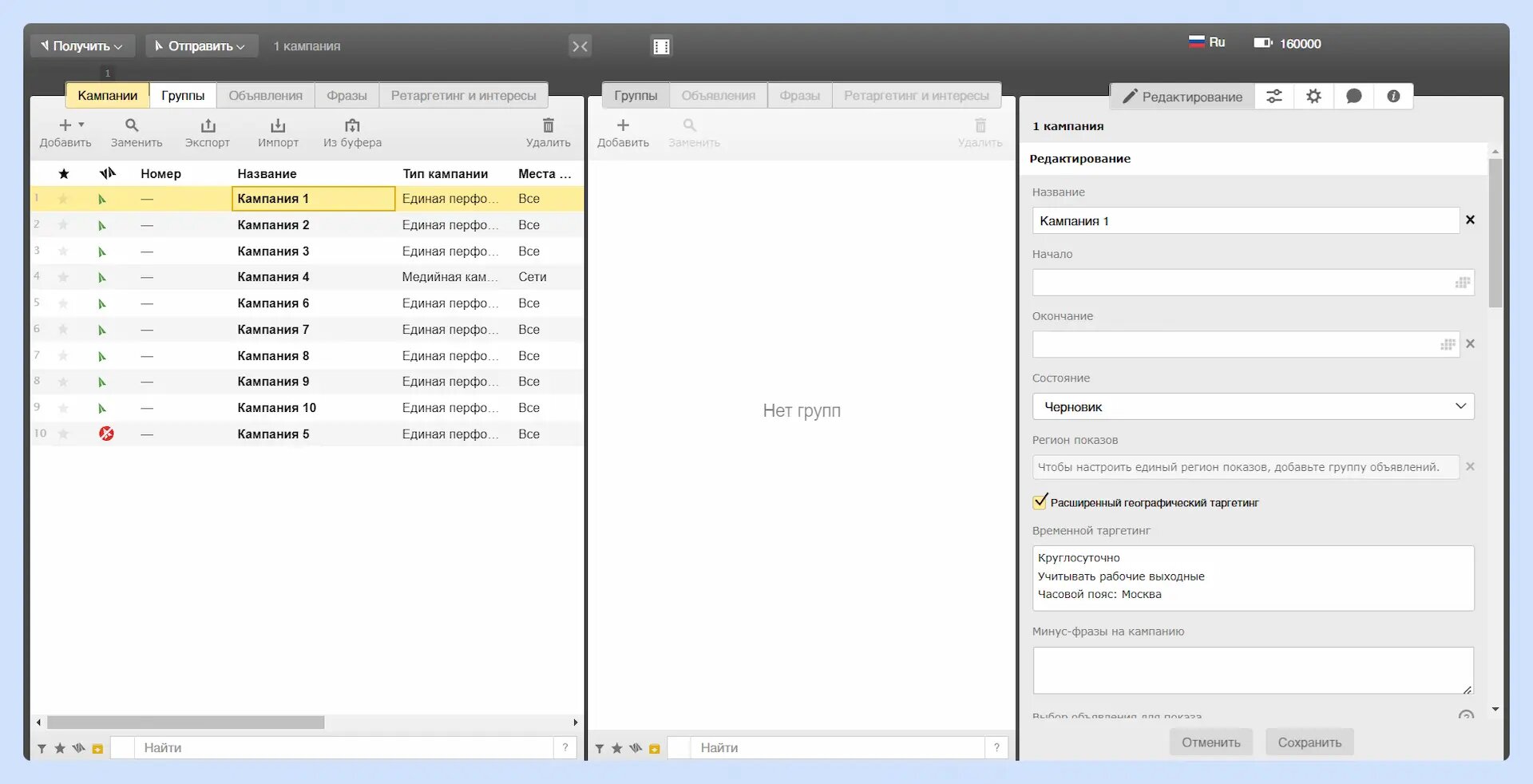Viewport: 1533px width, 784px height.
Task: Click help icon beside Выбор объявления для показа
Action: click(1466, 715)
